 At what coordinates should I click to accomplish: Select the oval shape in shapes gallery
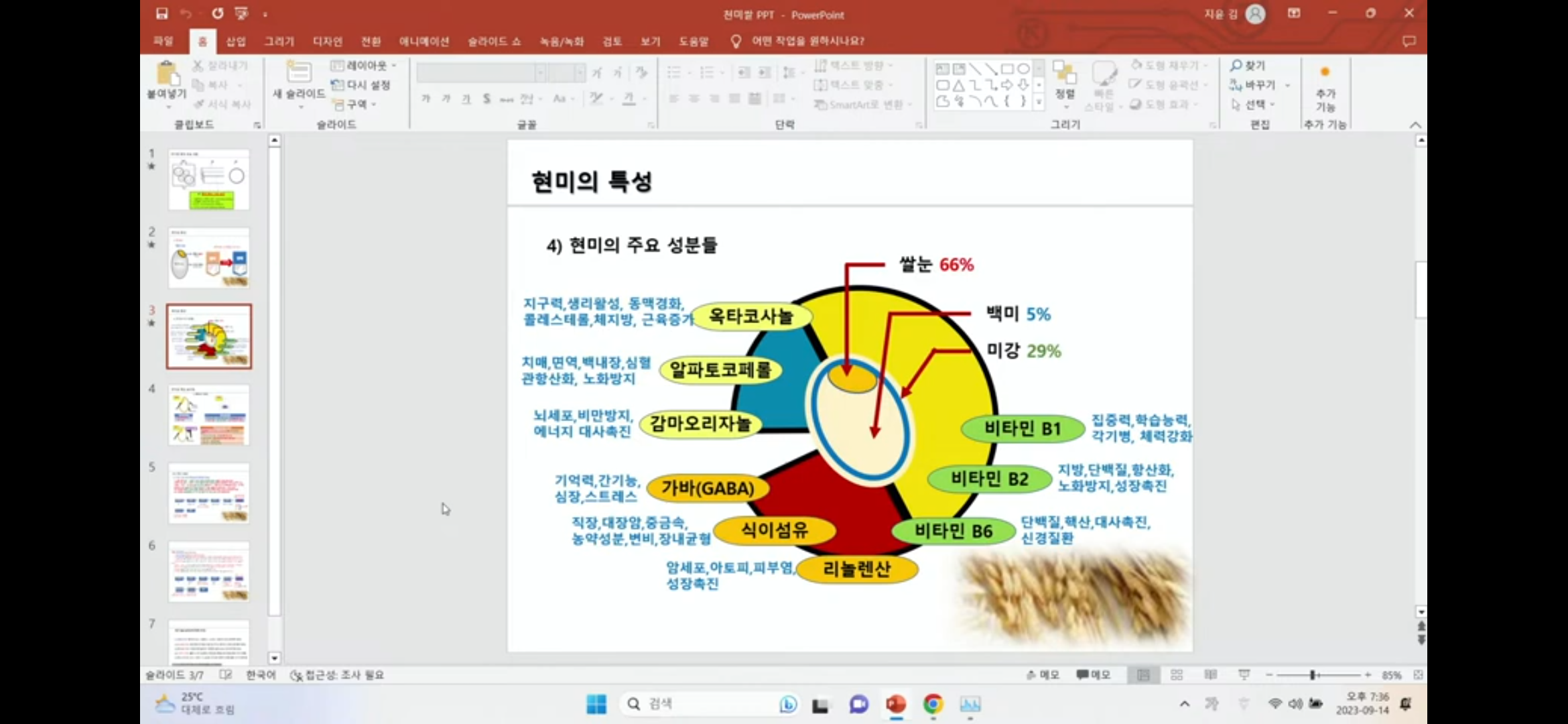1023,68
